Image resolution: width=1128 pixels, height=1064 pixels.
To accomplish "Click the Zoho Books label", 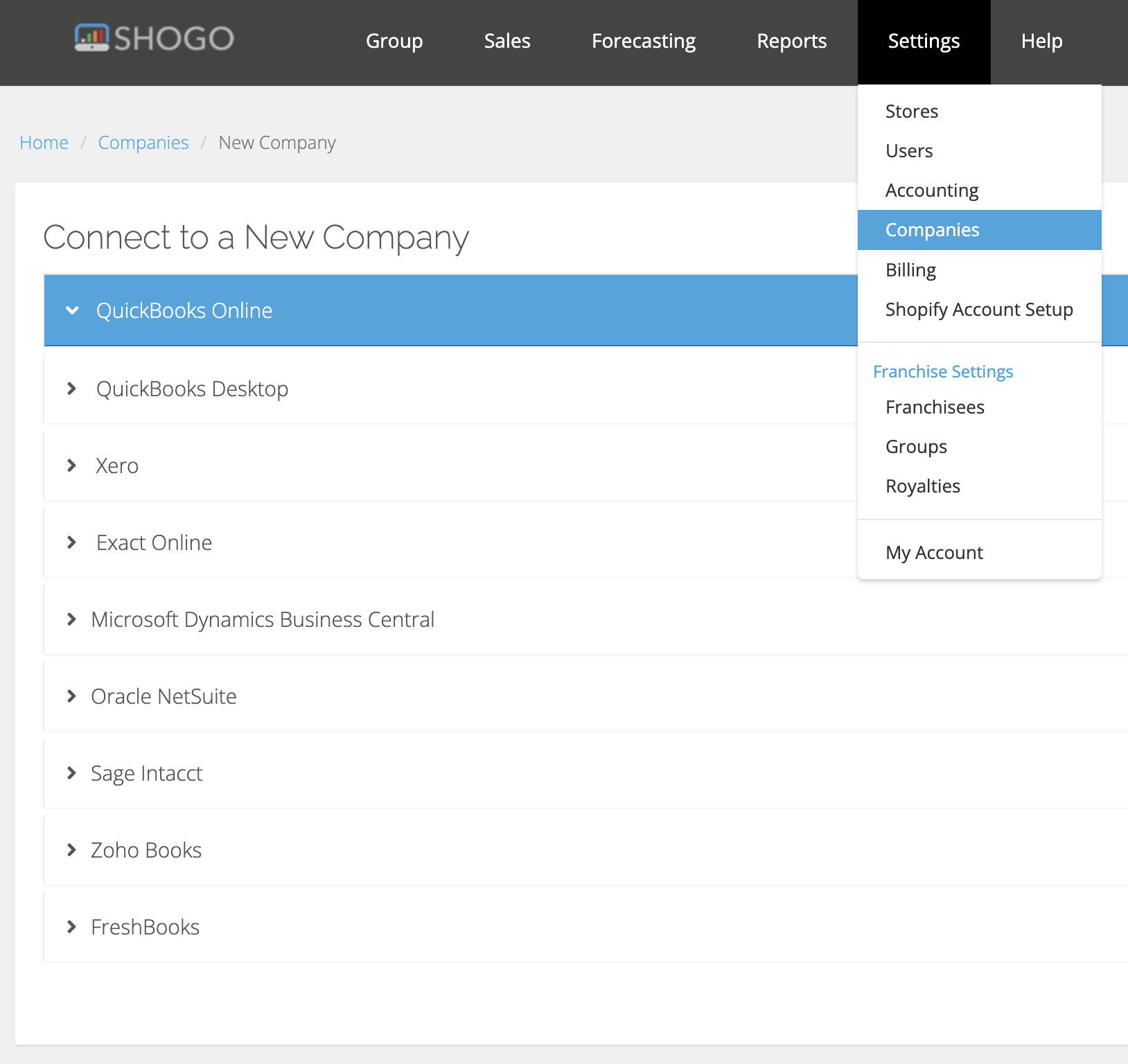I will [x=146, y=851].
